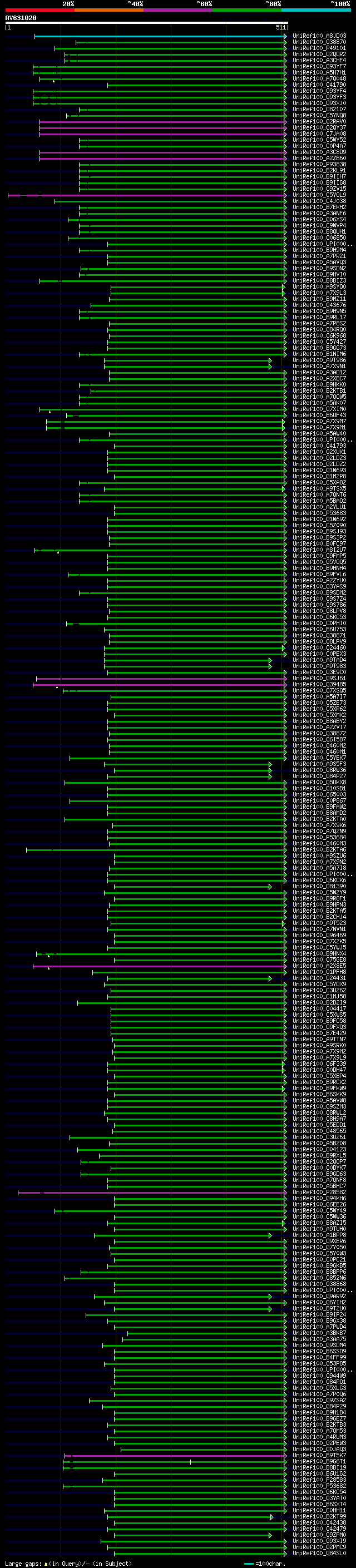Click label UniRef100_Q2RAV0
Screen dimensions: 356x1568
319,122
